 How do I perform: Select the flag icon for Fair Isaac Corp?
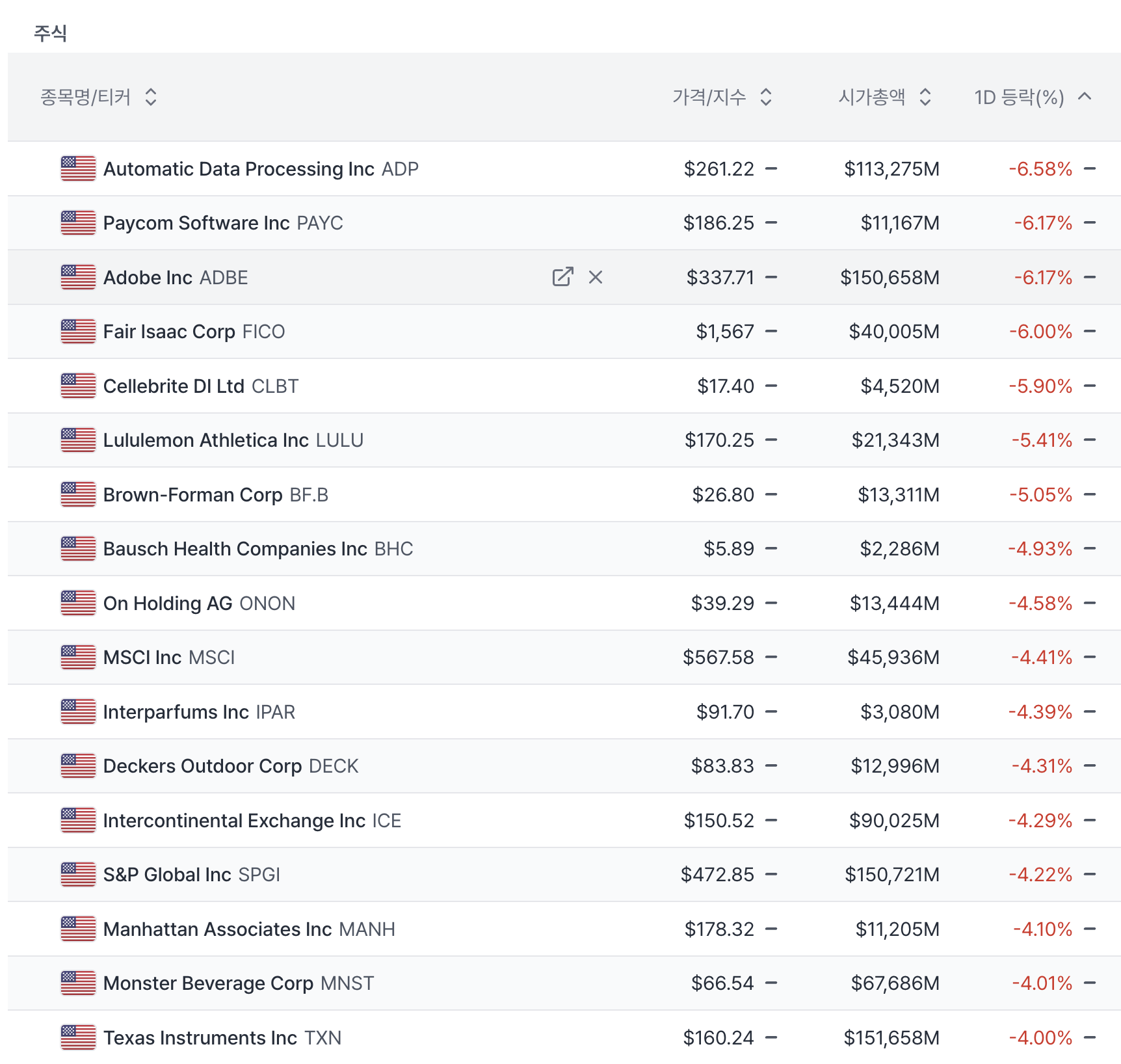tap(78, 331)
